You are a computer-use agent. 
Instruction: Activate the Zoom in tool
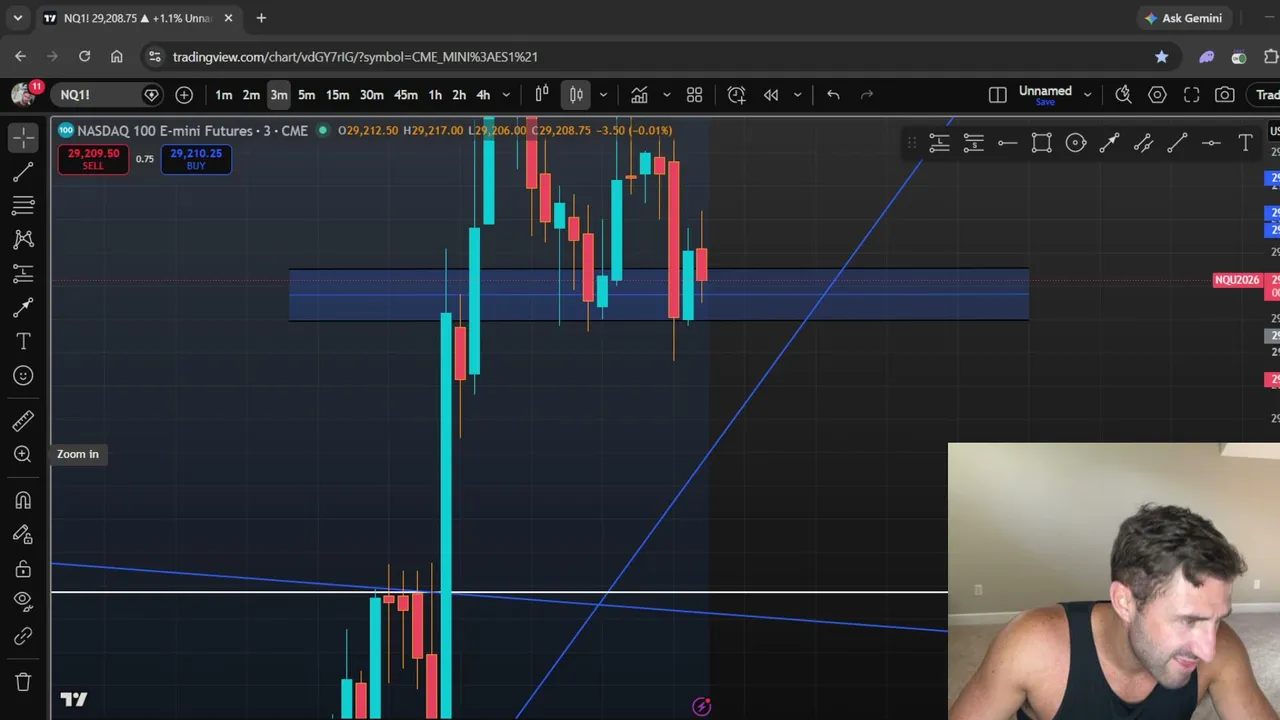(x=23, y=454)
